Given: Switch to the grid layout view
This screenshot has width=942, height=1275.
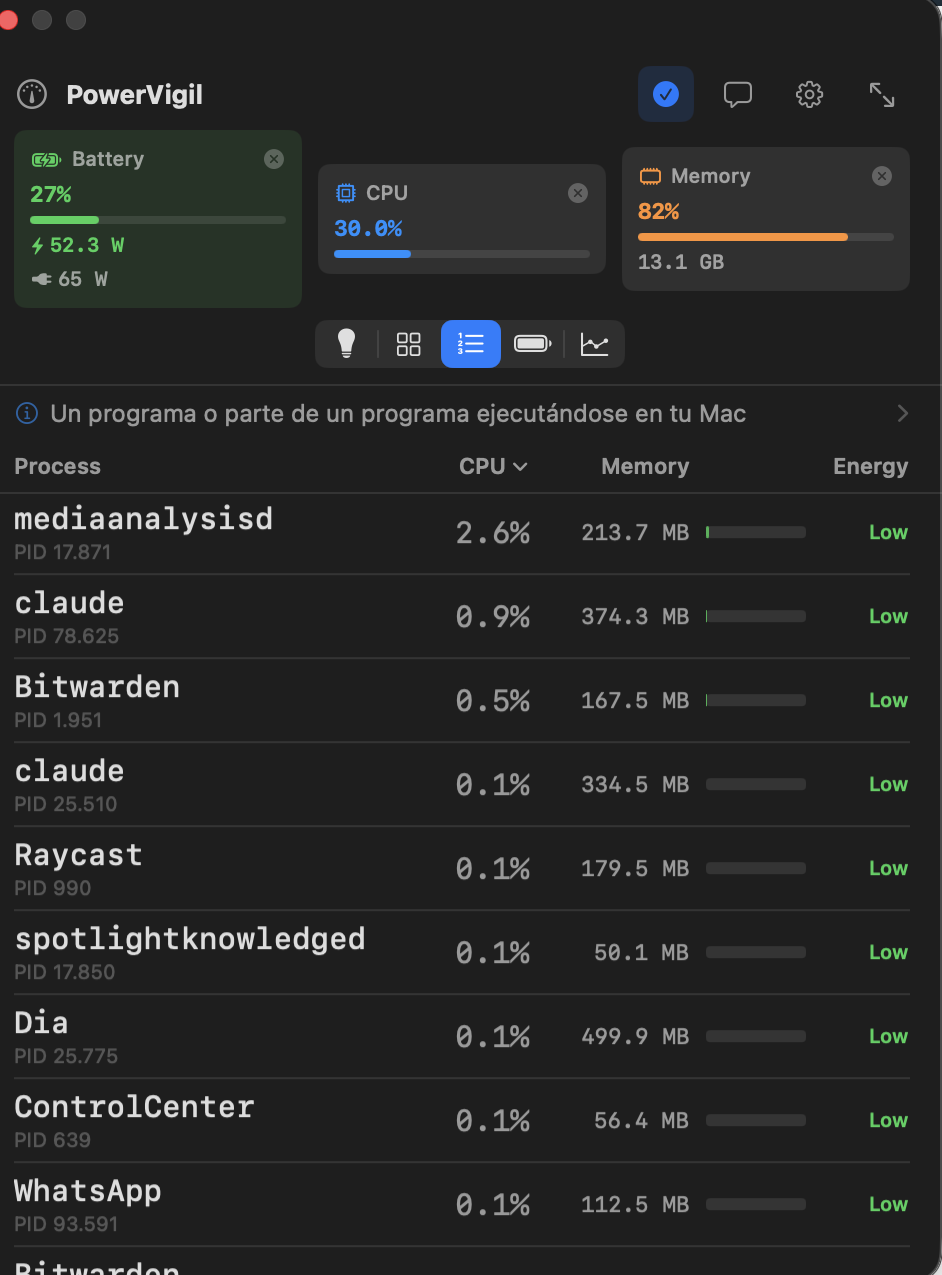Looking at the screenshot, I should coord(408,343).
